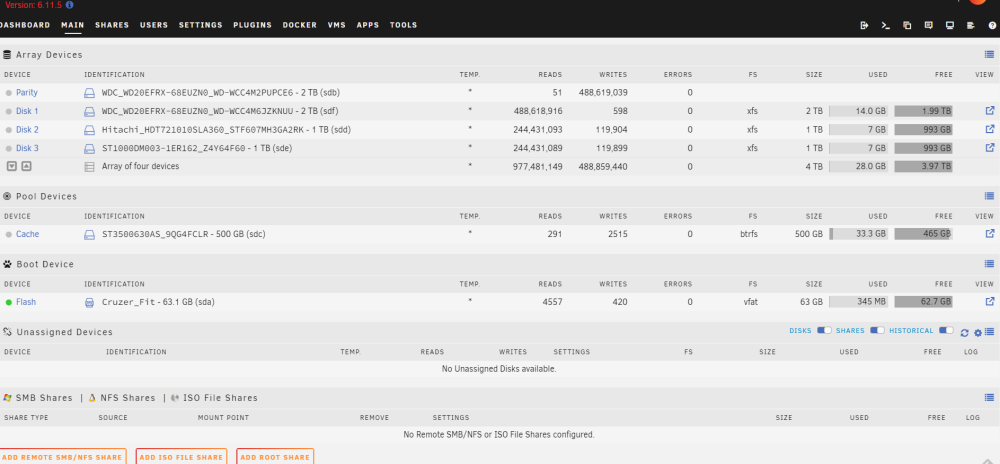1000x464 pixels.
Task: Click the Cruzer_Fit flash drive icon
Action: pos(89,303)
